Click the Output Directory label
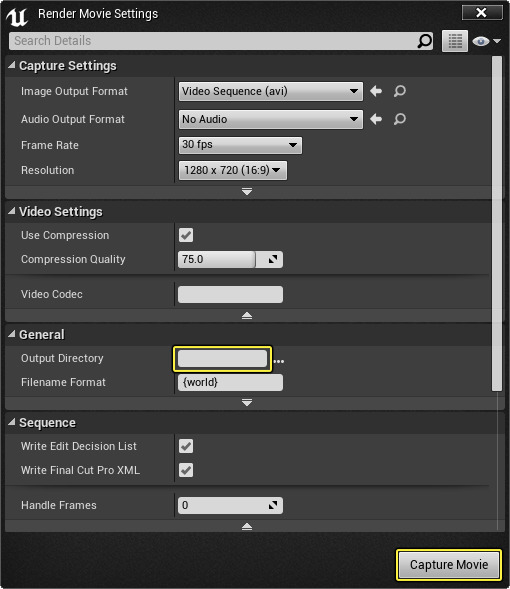 [62, 358]
